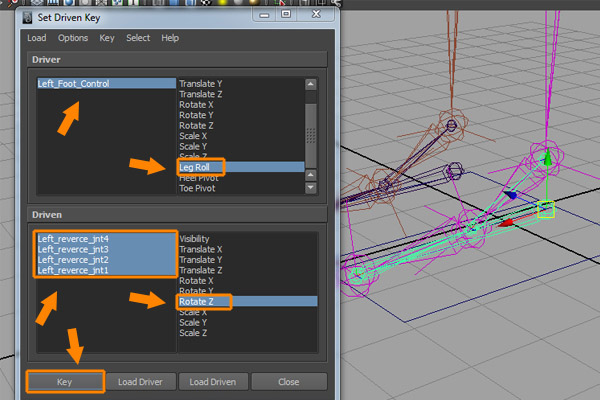Select Left_Foot_Control in the Driver list

(x=73, y=84)
